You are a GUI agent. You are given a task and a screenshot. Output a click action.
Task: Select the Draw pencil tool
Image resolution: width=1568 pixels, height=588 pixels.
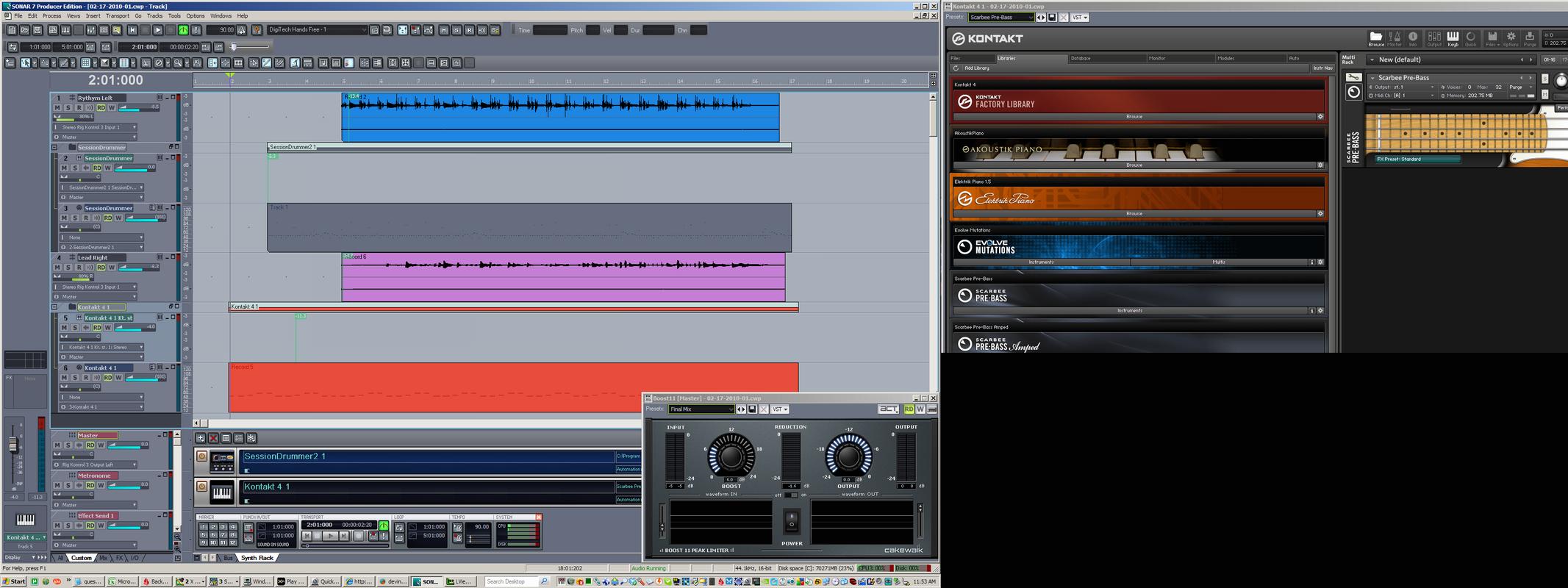(x=64, y=63)
